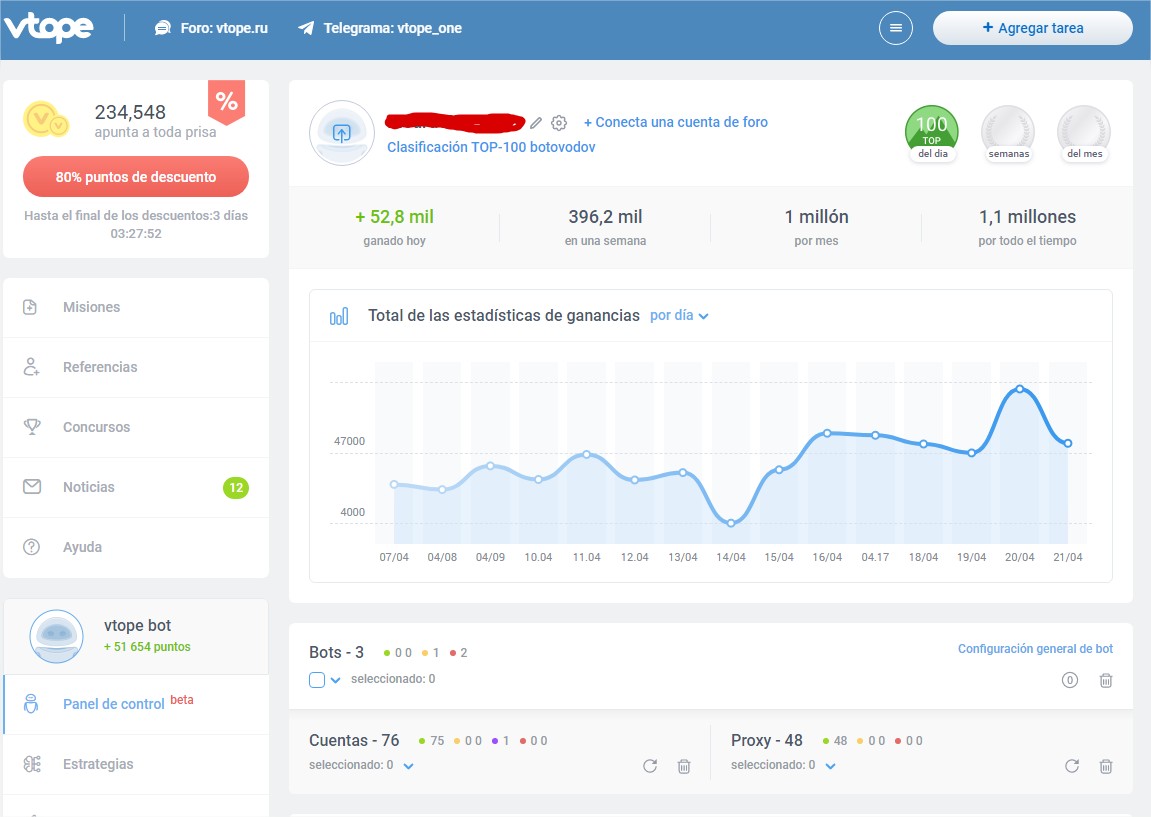Image resolution: width=1151 pixels, height=817 pixels.
Task: Expand the Proxy seleccionado dropdown
Action: click(x=830, y=766)
